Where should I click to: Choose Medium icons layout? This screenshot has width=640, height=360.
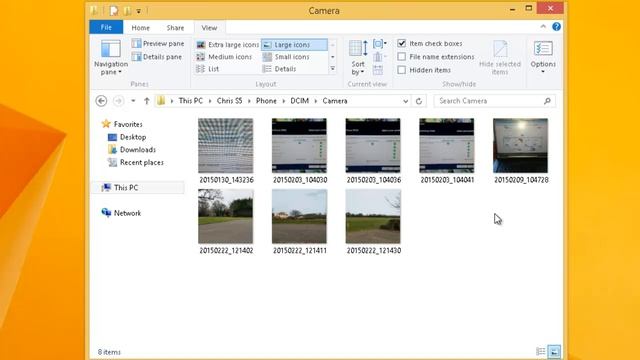(x=224, y=57)
